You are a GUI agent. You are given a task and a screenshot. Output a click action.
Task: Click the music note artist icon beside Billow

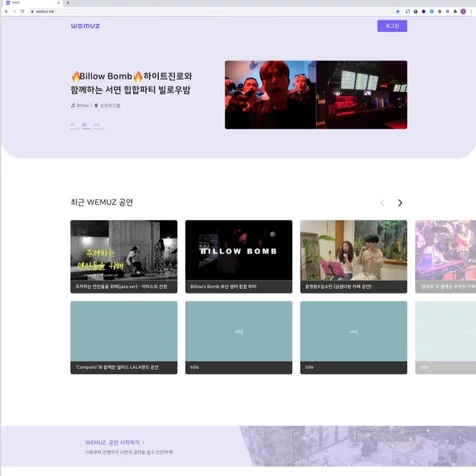[73, 105]
